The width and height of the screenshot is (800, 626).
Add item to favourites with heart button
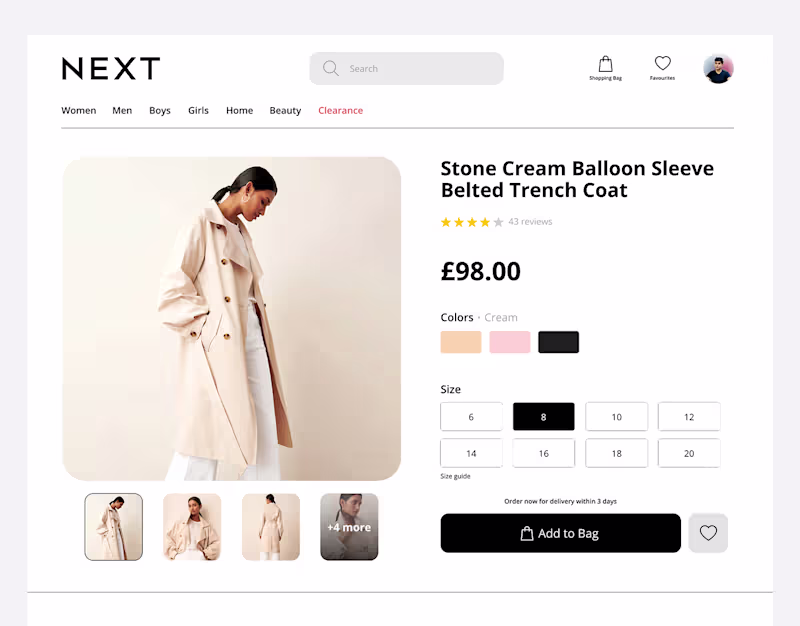[x=708, y=533]
